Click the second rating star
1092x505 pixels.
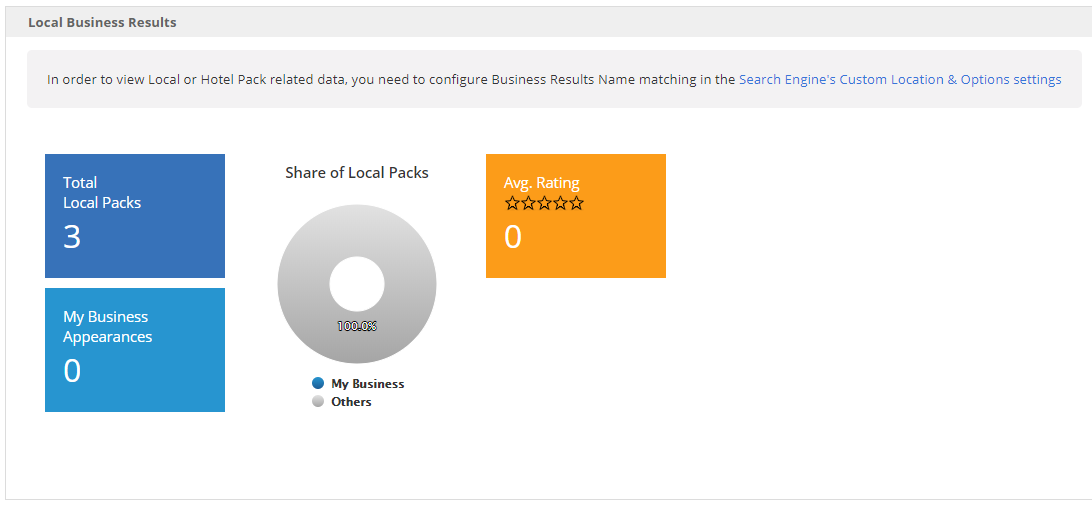pyautogui.click(x=529, y=203)
